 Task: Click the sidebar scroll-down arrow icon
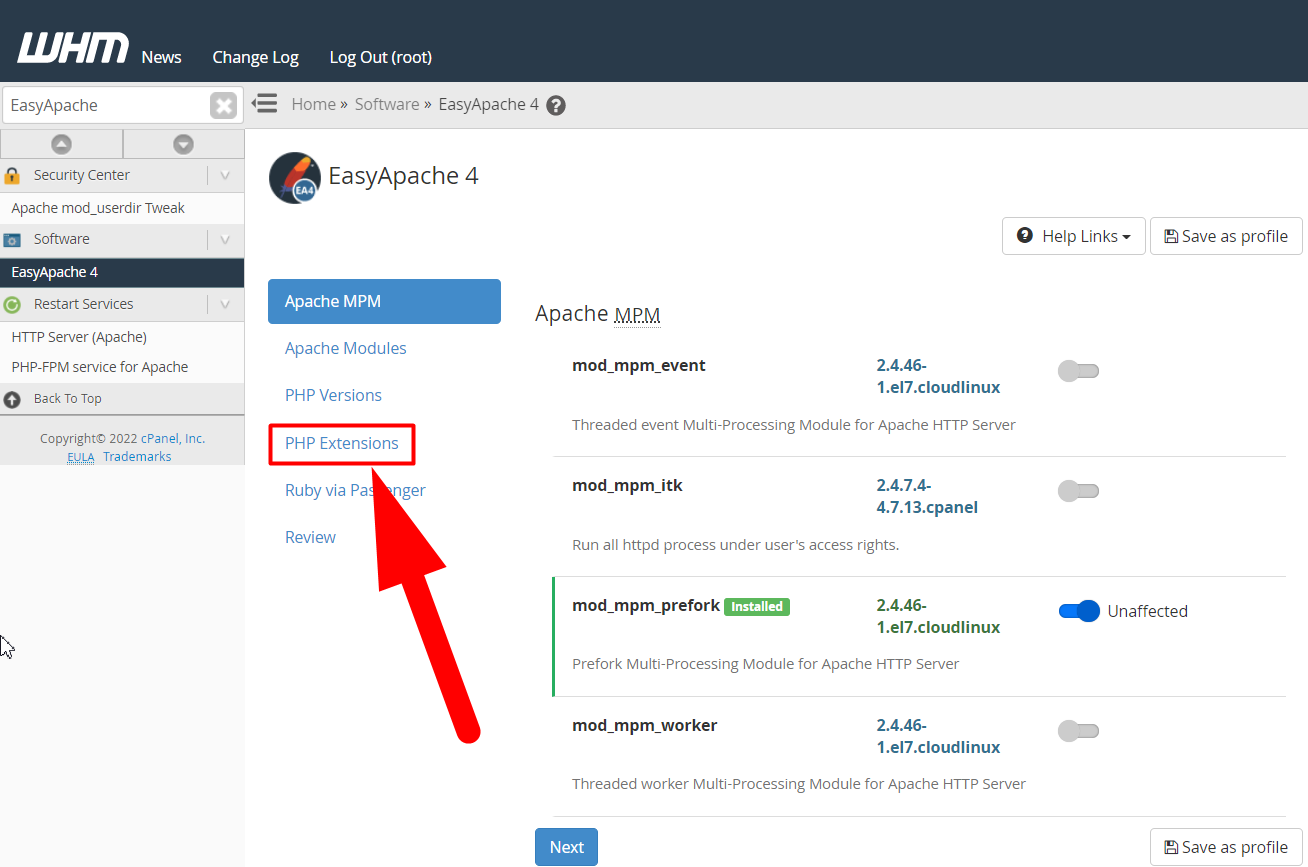183,144
